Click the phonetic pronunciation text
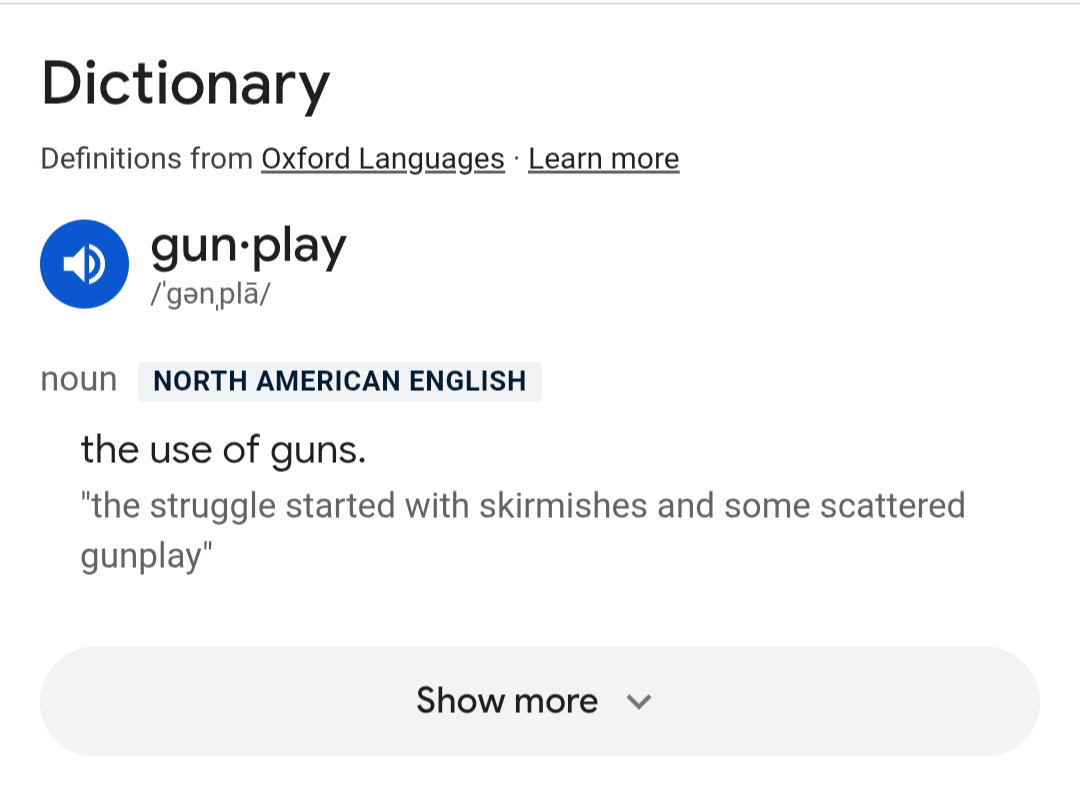This screenshot has width=1080, height=791. 210,295
